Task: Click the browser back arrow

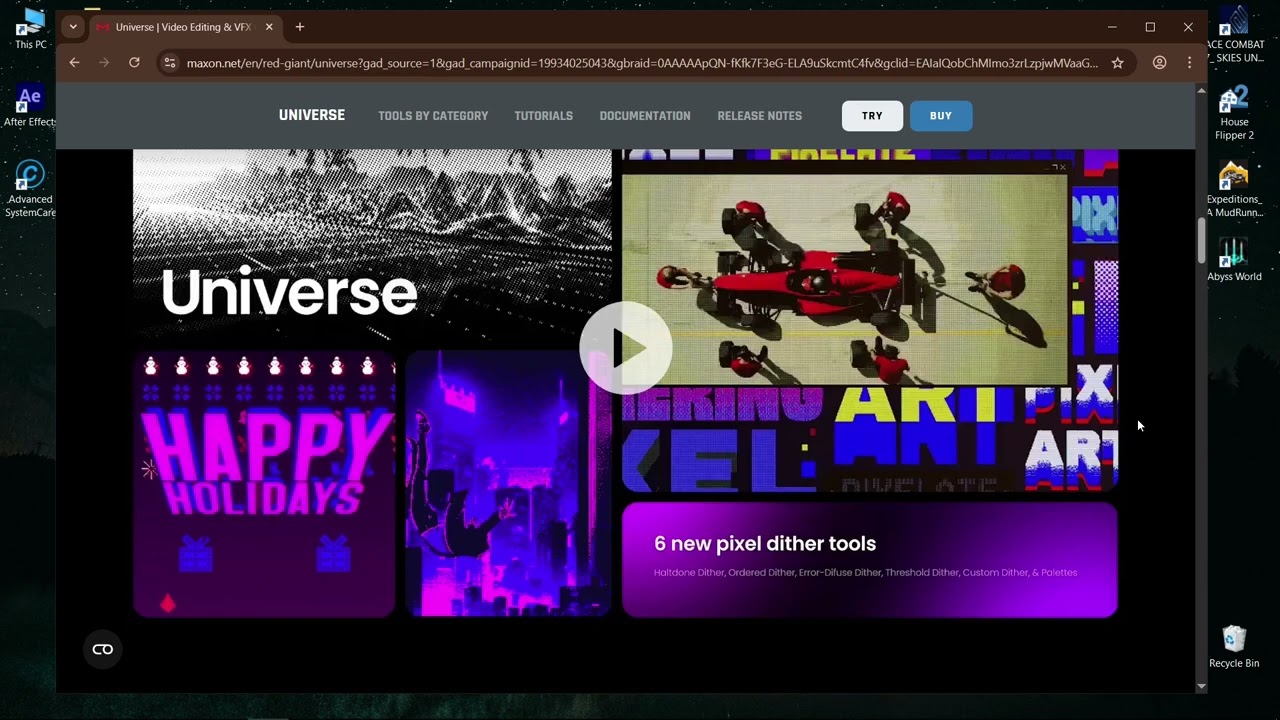Action: 74,63
